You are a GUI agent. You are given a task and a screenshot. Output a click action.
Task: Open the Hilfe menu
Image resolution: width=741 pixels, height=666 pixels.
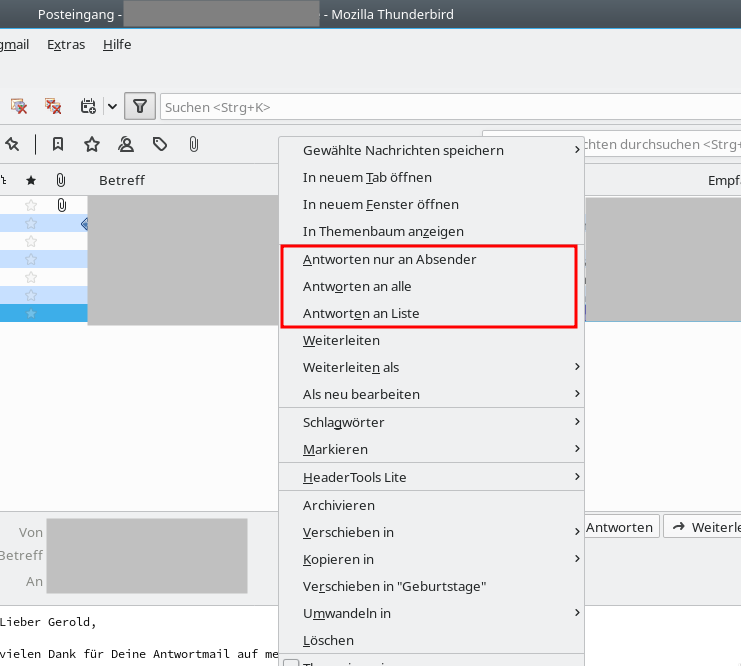click(x=117, y=44)
